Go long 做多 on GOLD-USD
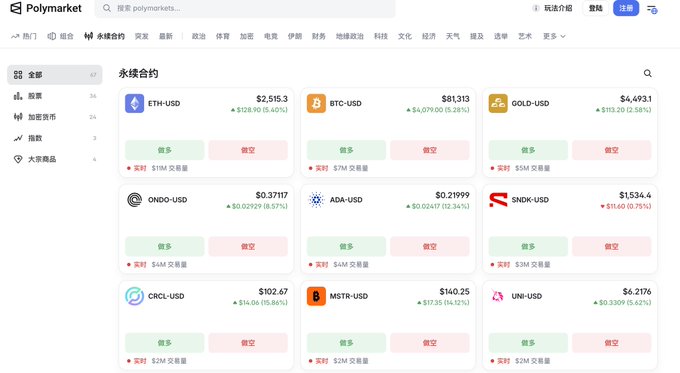 pyautogui.click(x=528, y=150)
